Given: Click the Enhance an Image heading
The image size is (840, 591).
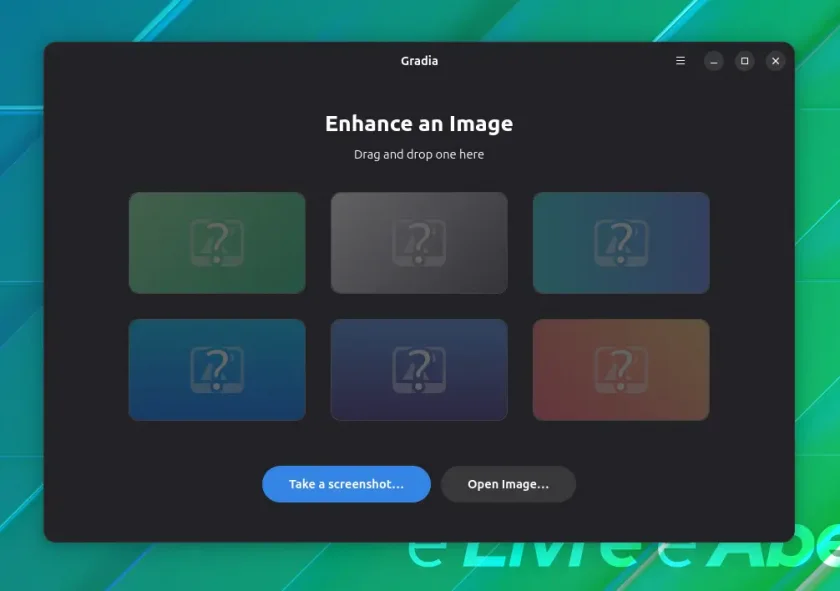Looking at the screenshot, I should (x=419, y=124).
